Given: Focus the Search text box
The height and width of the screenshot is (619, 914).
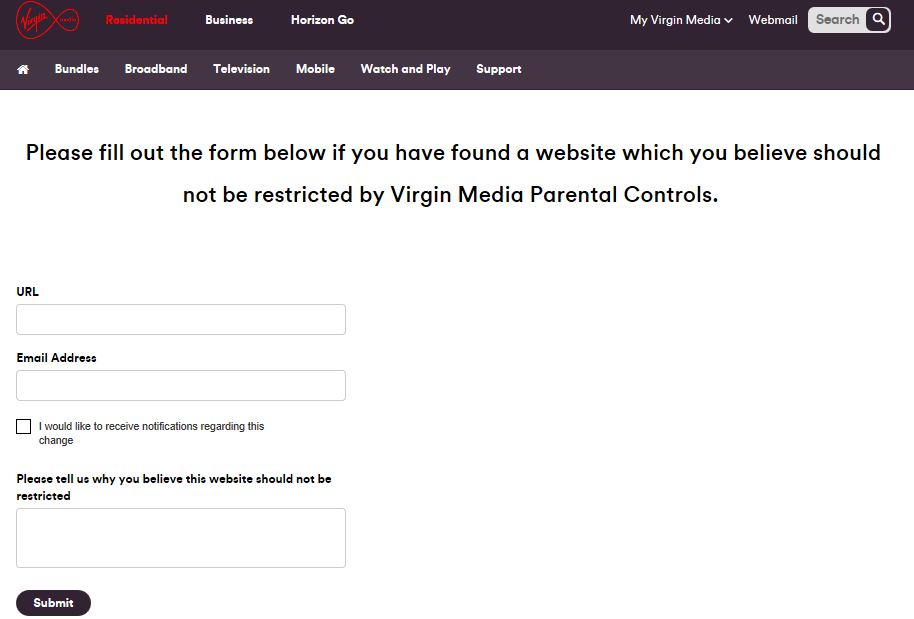Looking at the screenshot, I should coord(838,20).
